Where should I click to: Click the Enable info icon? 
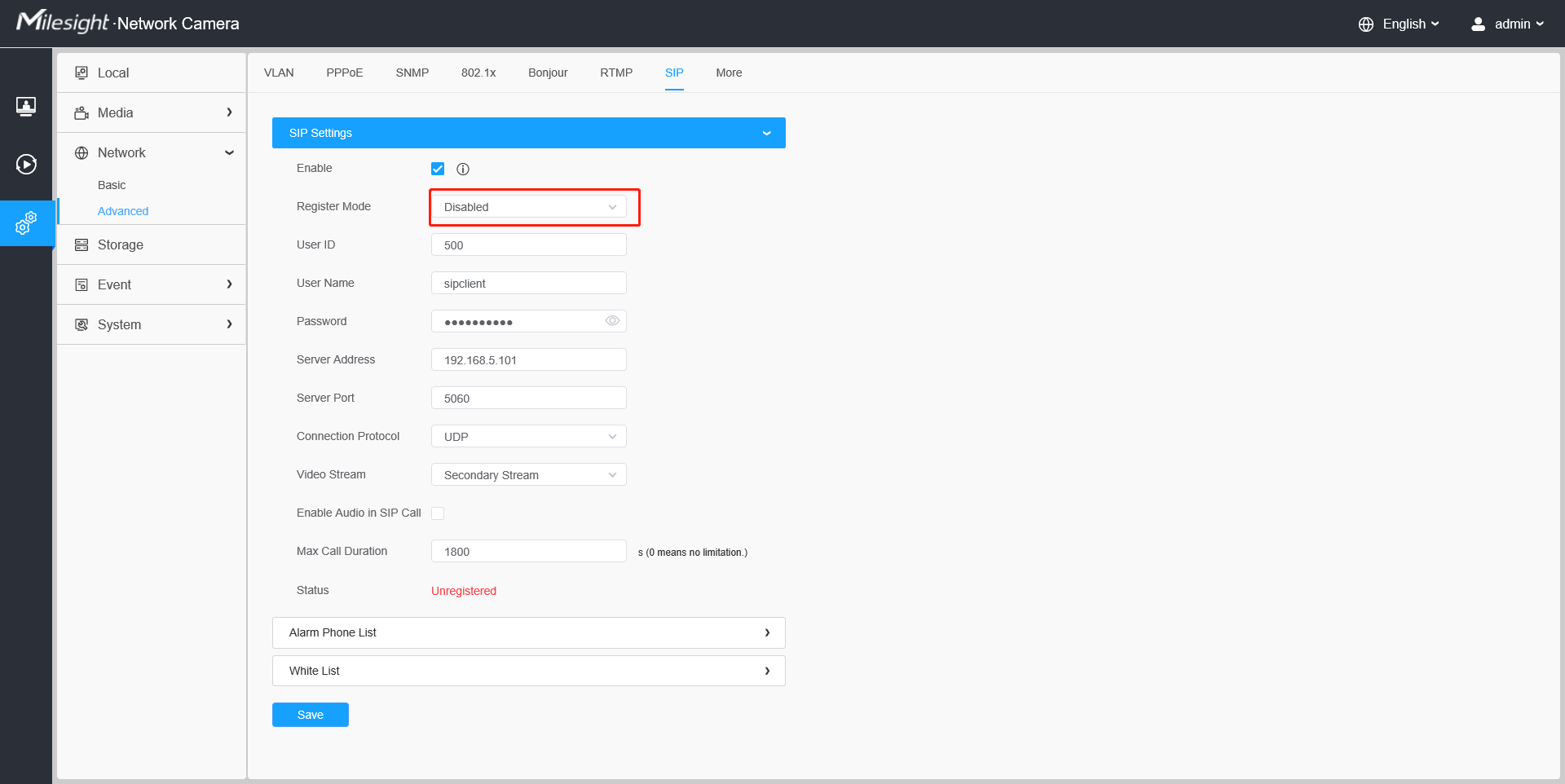click(x=463, y=169)
